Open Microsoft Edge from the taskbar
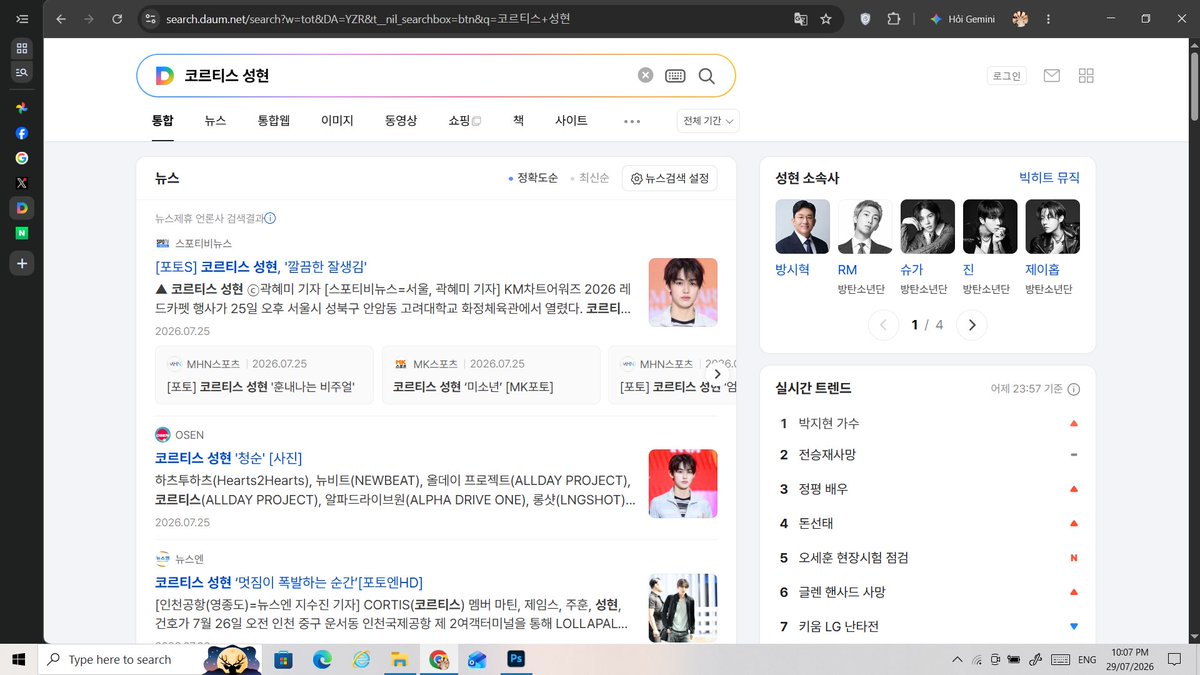The image size is (1200, 675). (x=322, y=659)
